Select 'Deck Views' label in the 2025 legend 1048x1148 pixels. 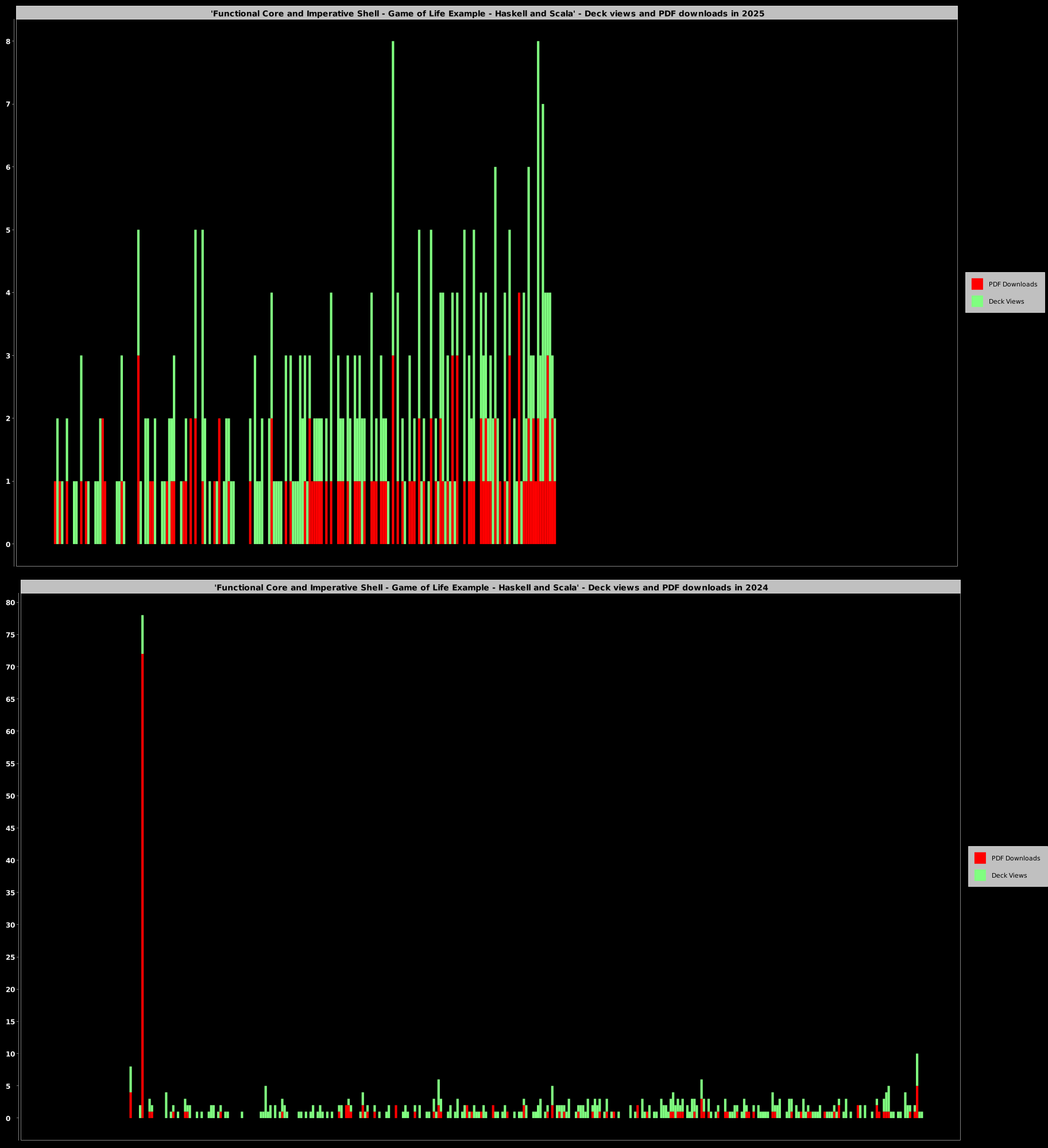(x=1006, y=301)
